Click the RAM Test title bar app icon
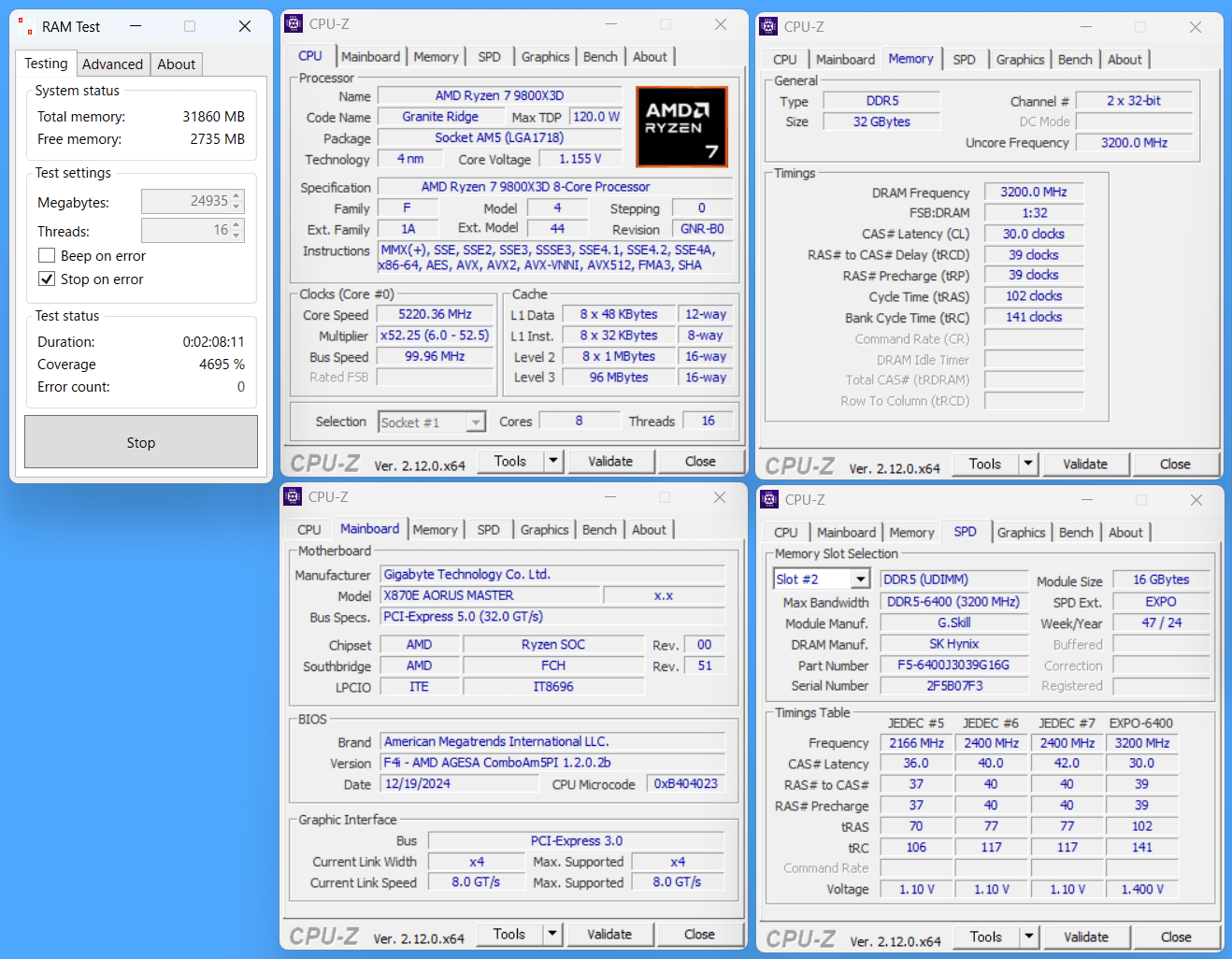The height and width of the screenshot is (959, 1232). click(x=25, y=26)
